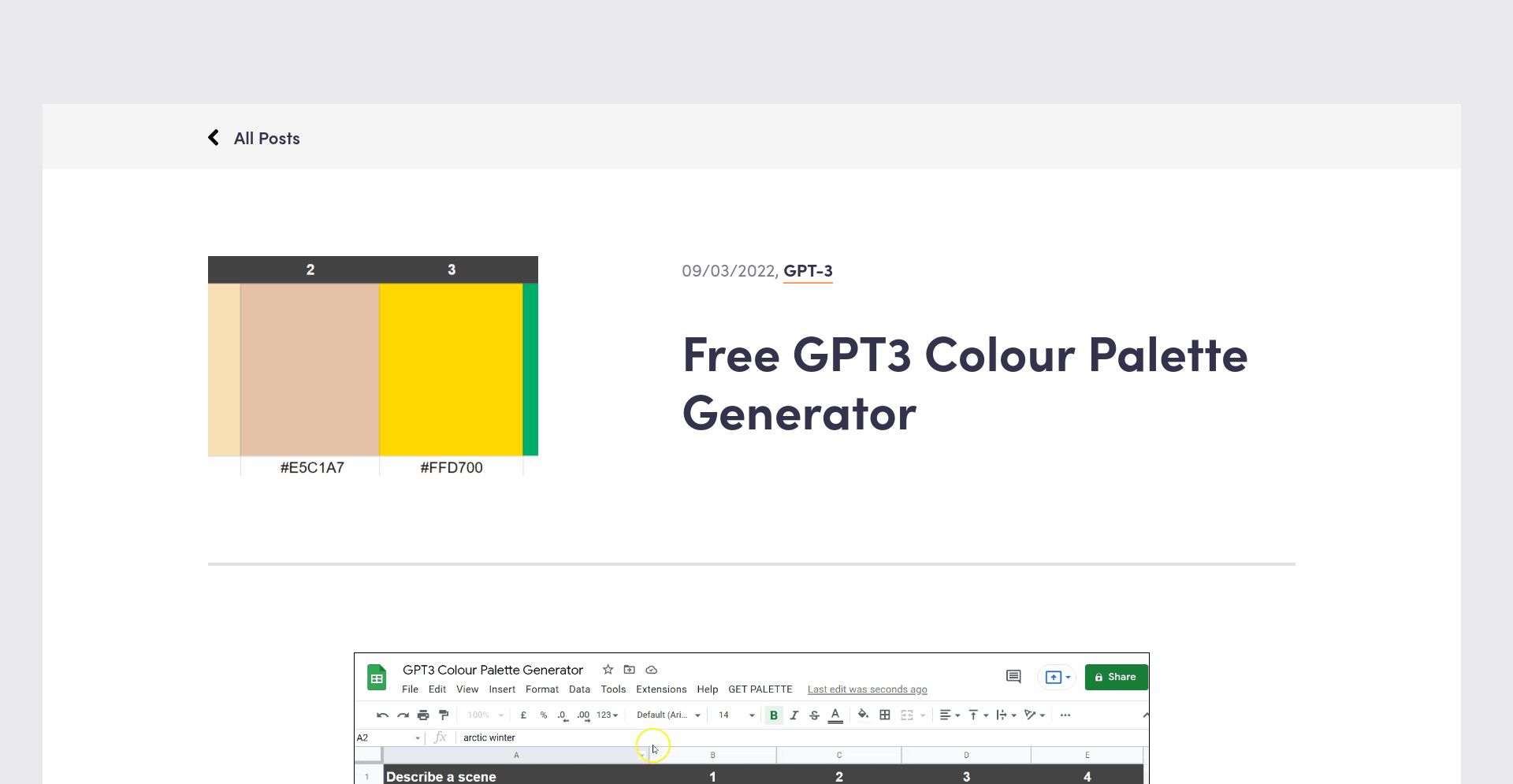Open the 123 number formats dropdown
The height and width of the screenshot is (784, 1513).
click(x=607, y=715)
